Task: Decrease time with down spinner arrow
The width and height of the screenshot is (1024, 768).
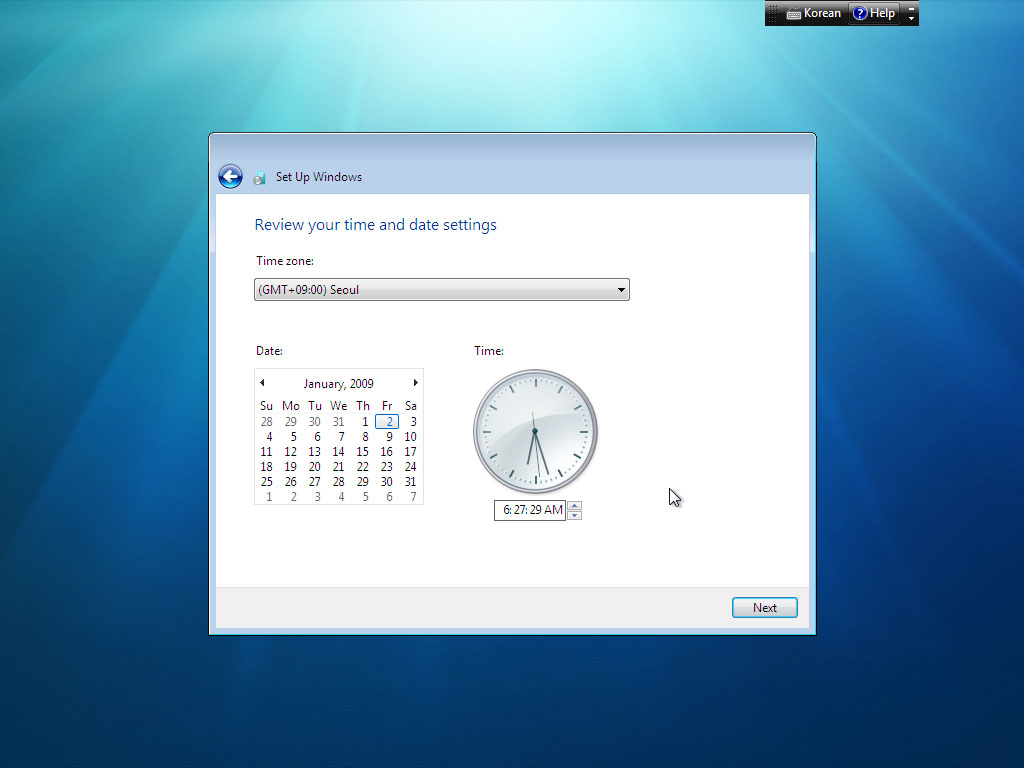Action: (x=575, y=515)
